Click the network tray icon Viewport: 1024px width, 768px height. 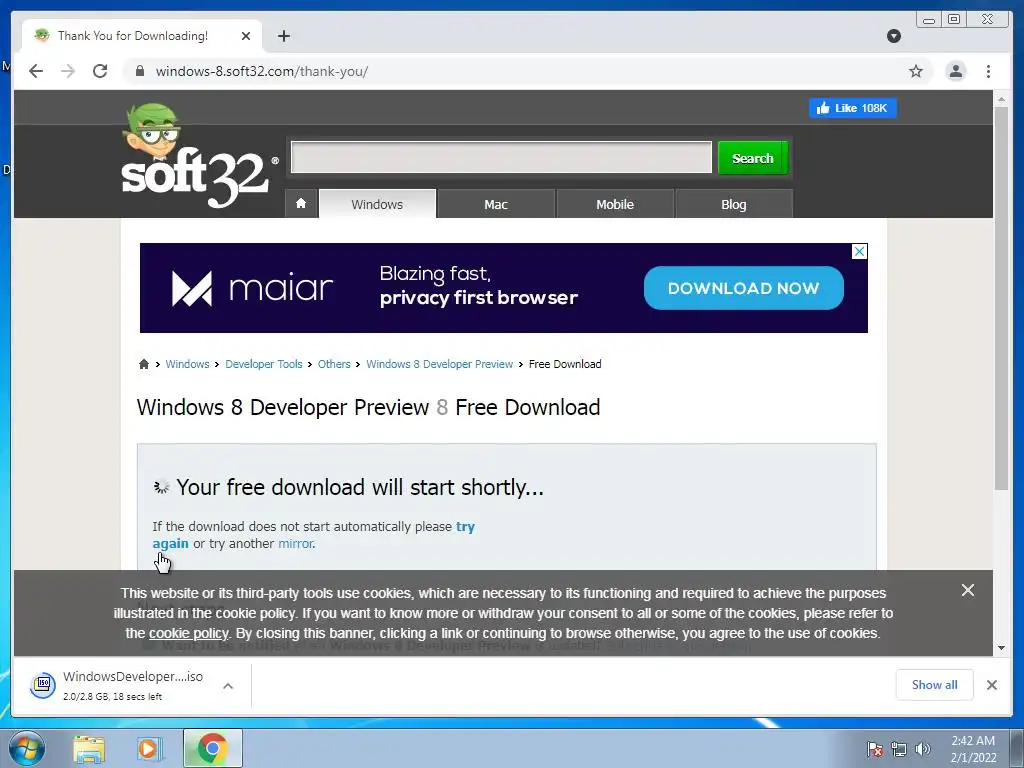point(899,749)
